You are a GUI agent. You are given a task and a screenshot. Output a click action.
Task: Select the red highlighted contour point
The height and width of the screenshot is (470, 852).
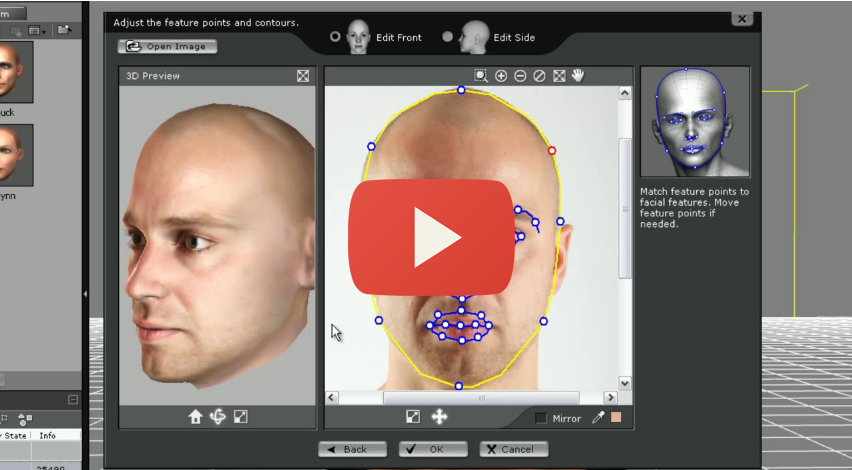[x=552, y=151]
